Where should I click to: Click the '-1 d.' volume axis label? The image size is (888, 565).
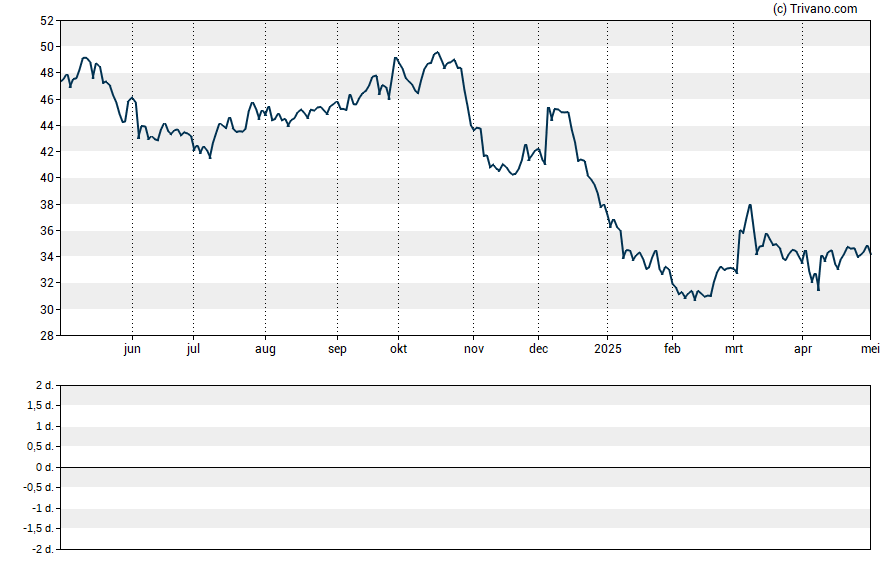point(42,508)
